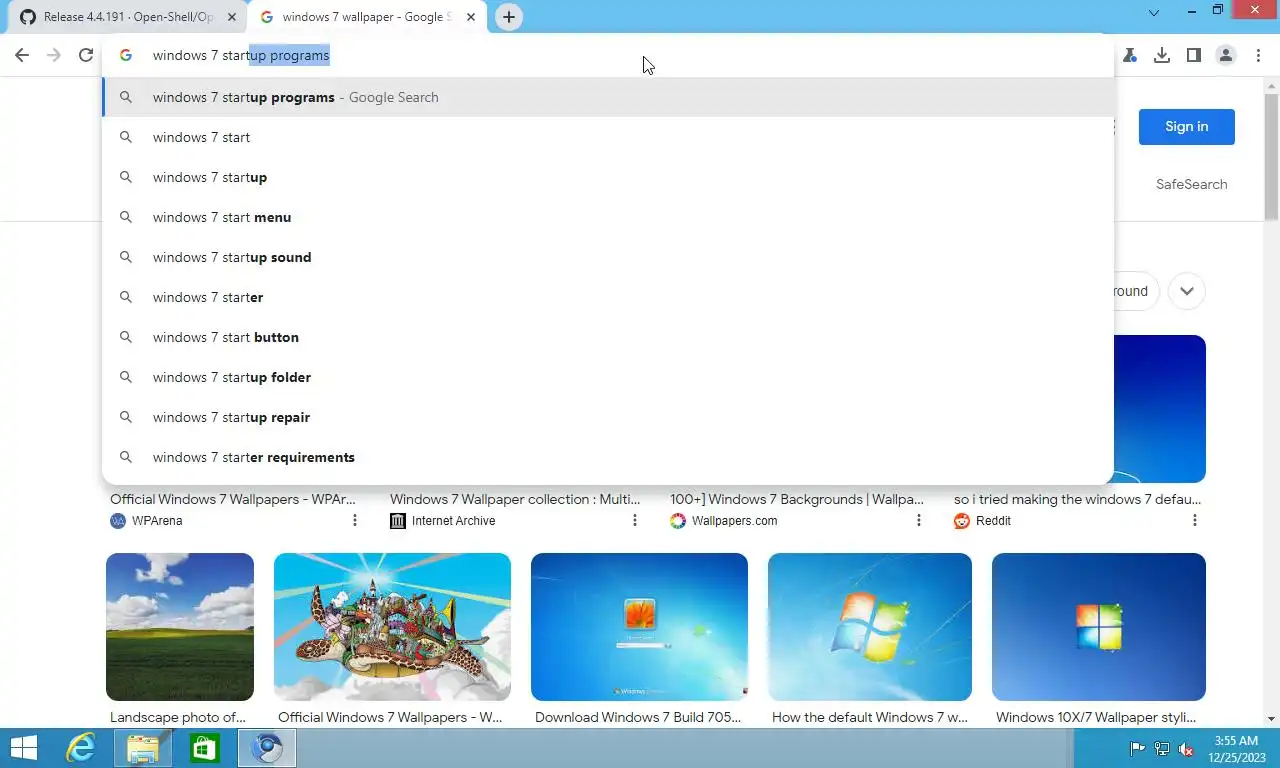Open the default Windows 7 logo wallpaper thumbnail
1280x768 pixels.
pyautogui.click(x=870, y=627)
